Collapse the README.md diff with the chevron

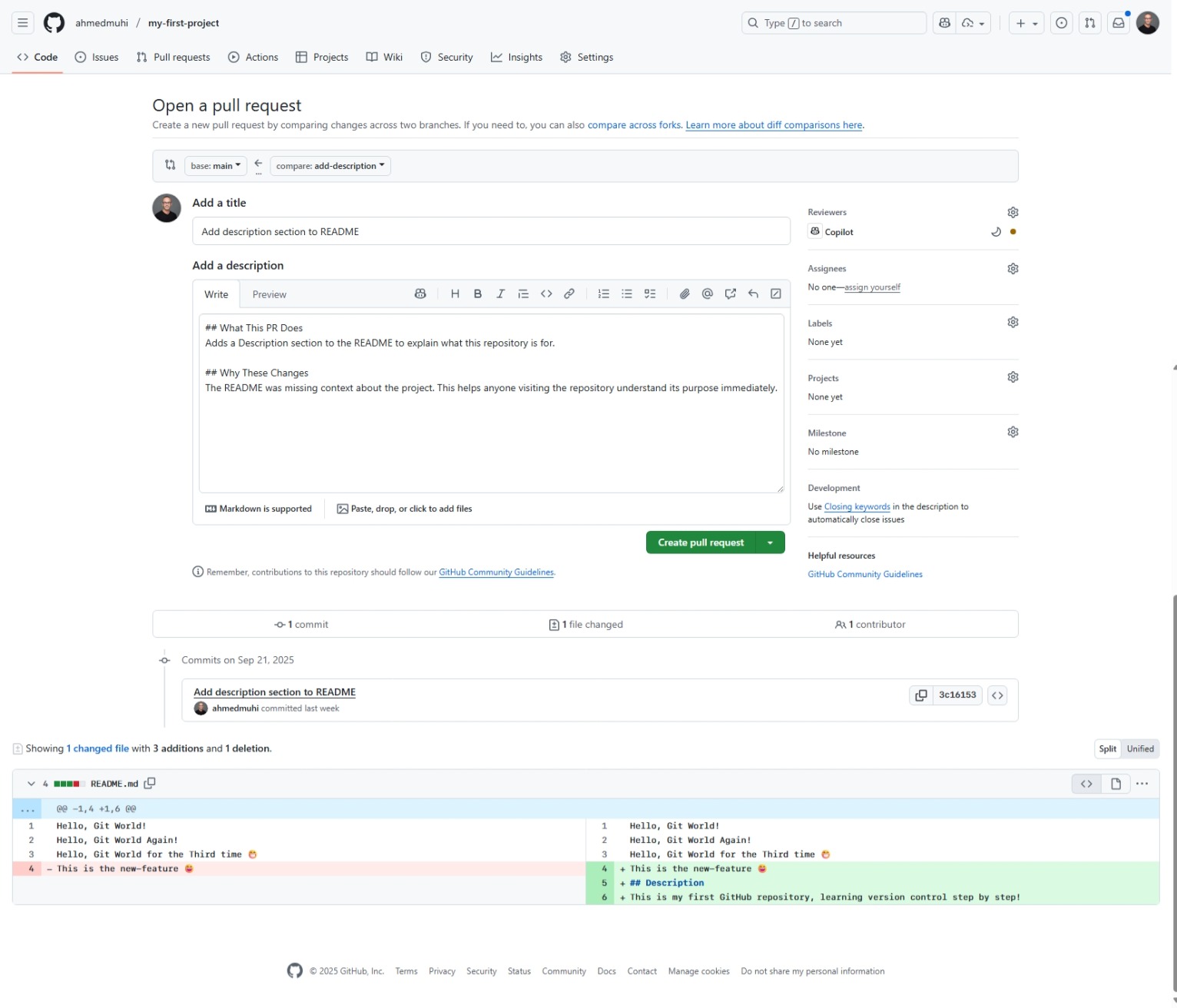coord(31,784)
